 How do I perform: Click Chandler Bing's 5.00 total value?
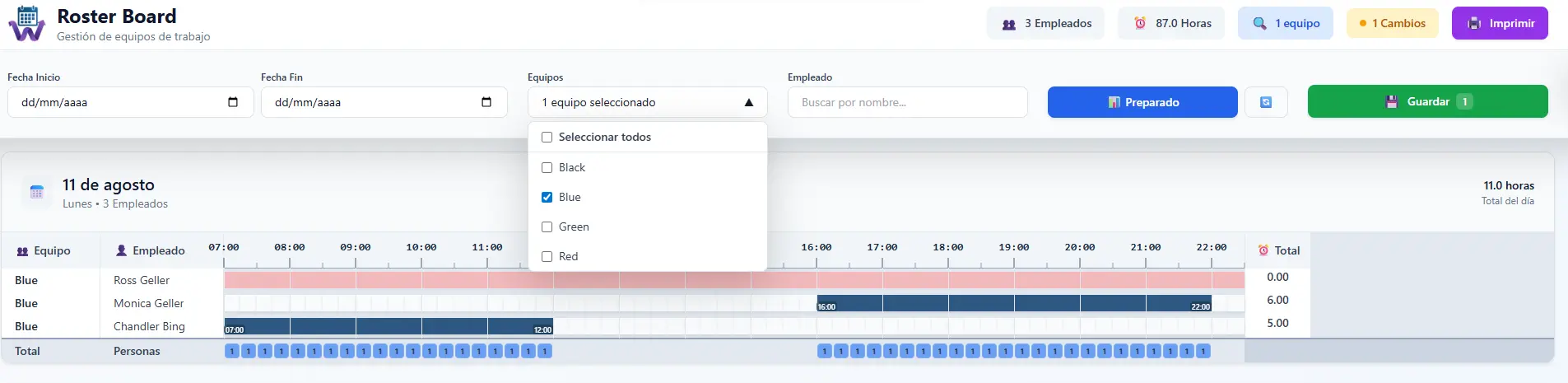1277,323
